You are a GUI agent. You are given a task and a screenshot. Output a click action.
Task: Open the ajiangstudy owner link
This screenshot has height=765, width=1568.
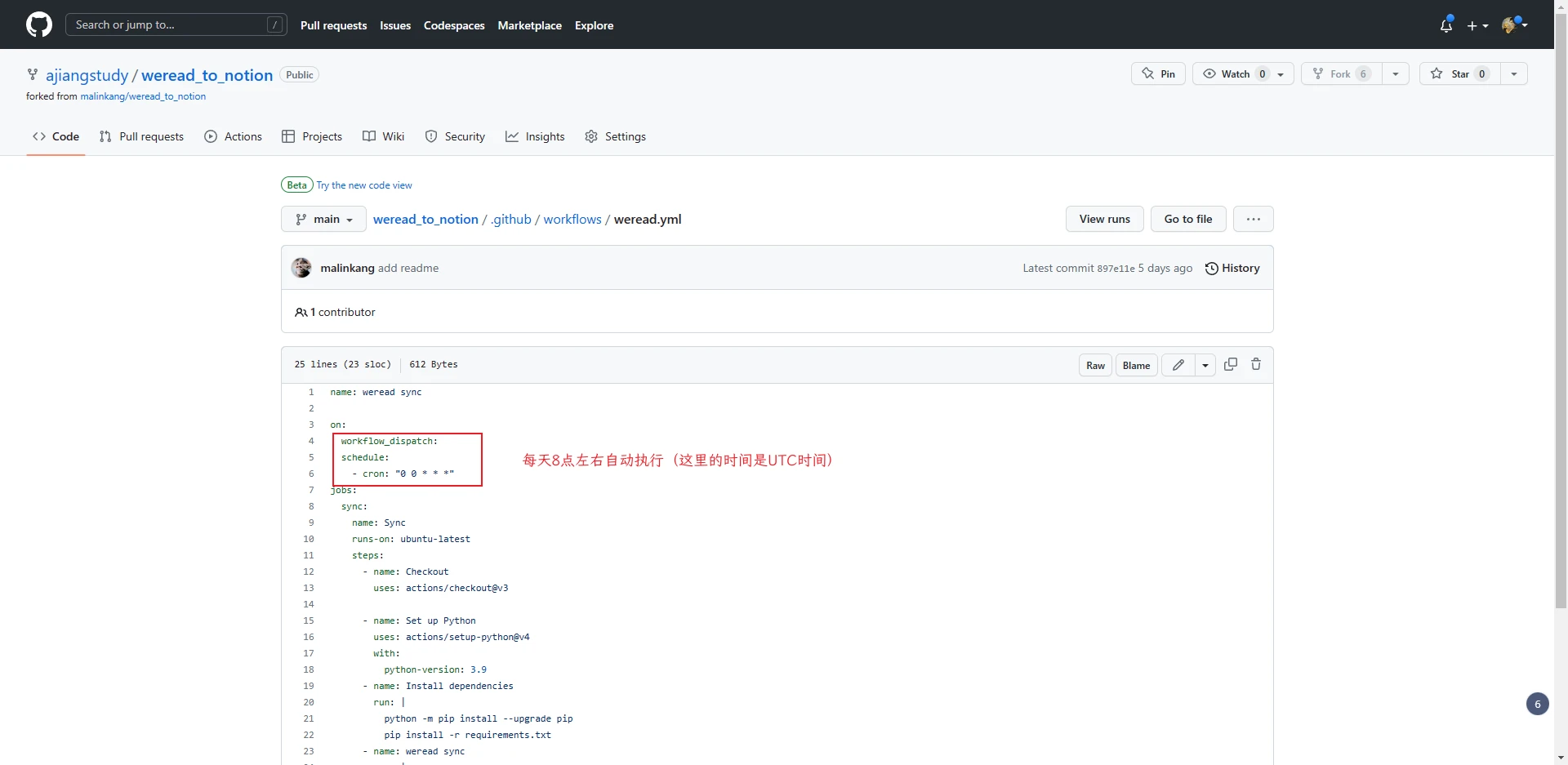(87, 75)
